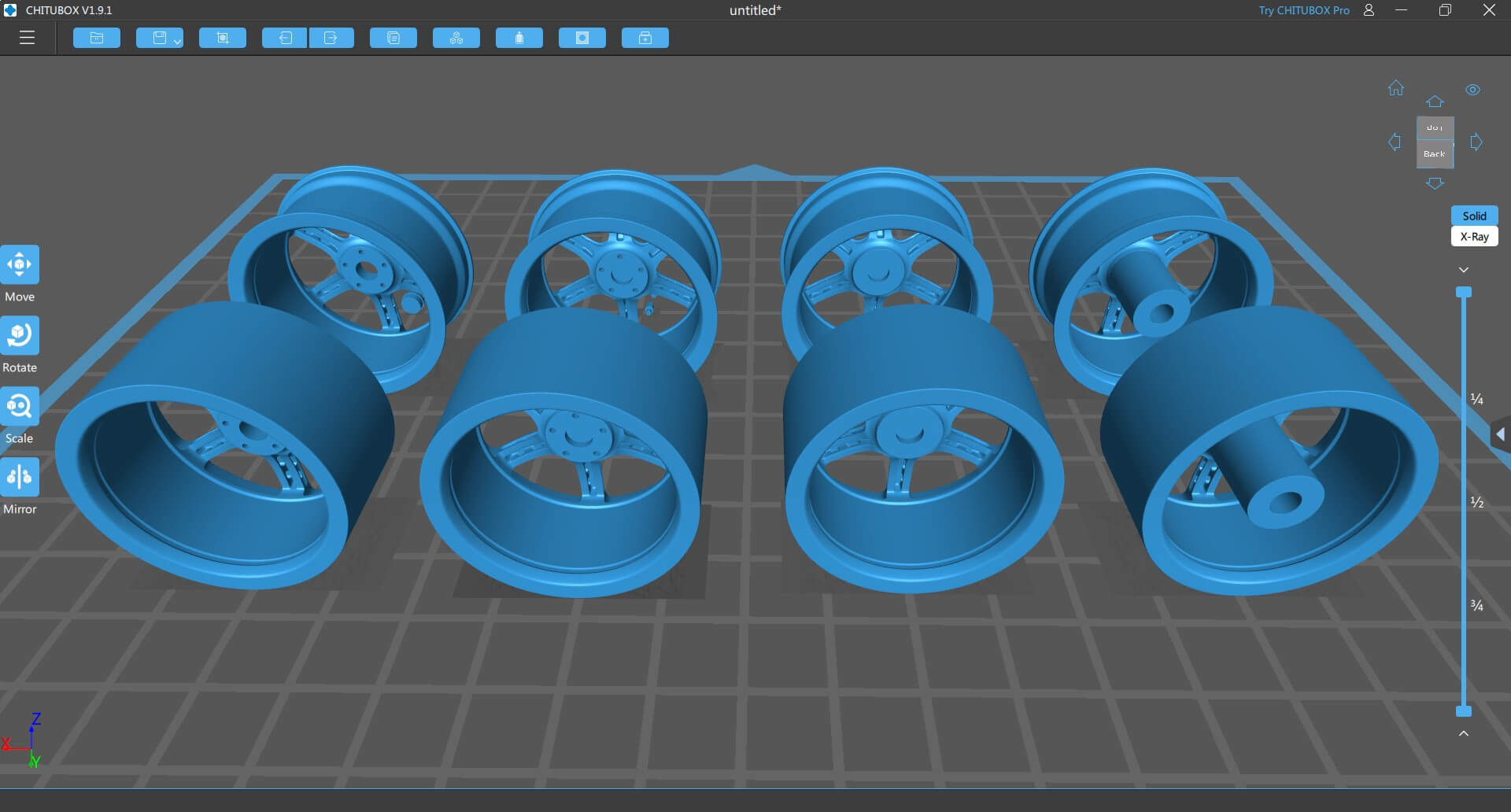The image size is (1511, 812).
Task: Open the hamburger main menu
Action: tap(28, 38)
